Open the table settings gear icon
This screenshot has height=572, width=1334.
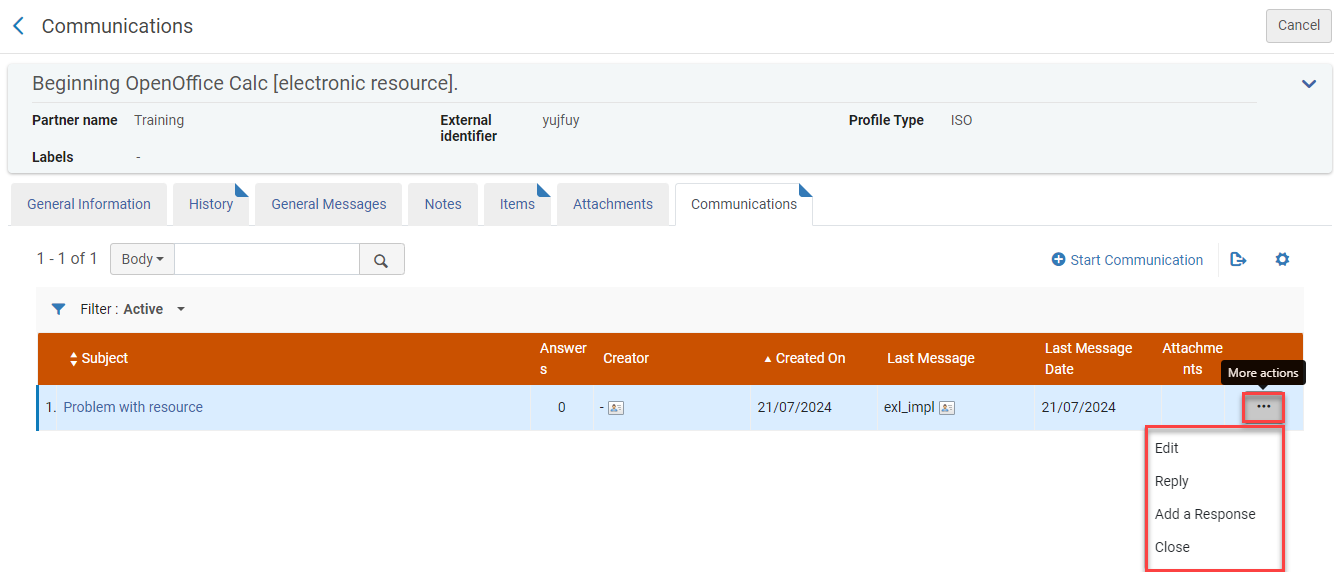click(x=1282, y=260)
